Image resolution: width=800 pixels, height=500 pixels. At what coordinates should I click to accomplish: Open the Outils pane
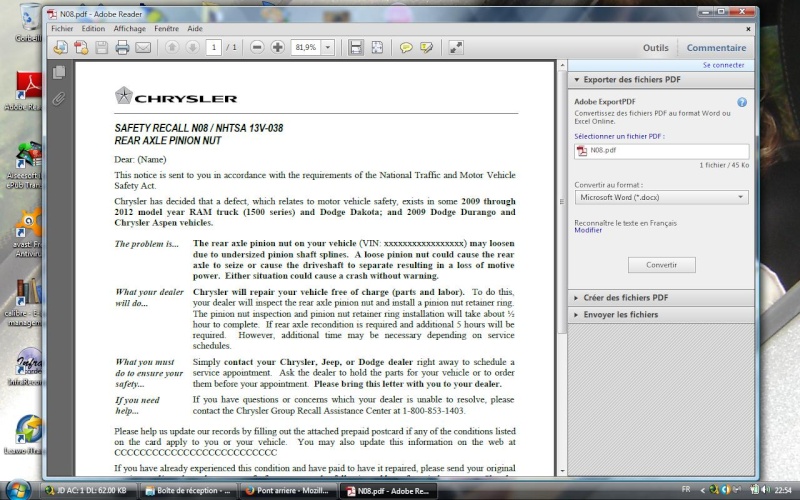point(656,47)
